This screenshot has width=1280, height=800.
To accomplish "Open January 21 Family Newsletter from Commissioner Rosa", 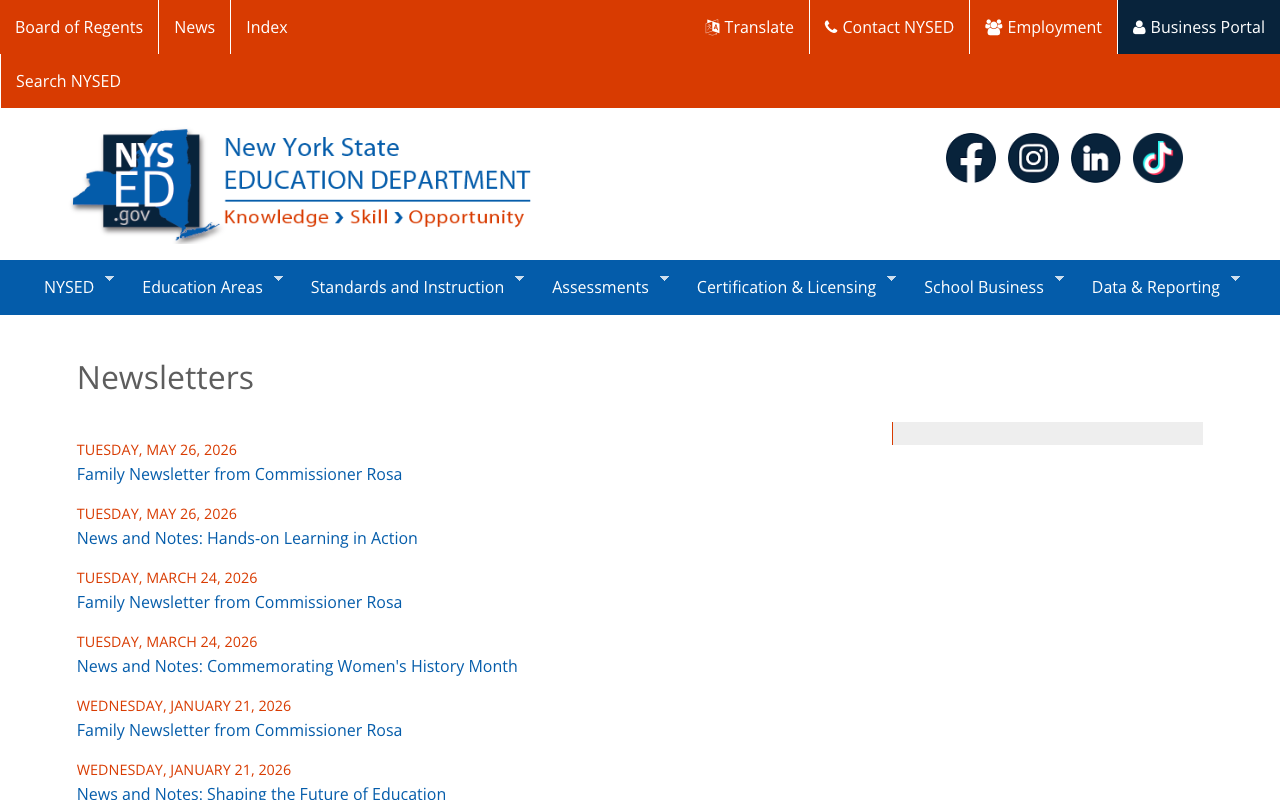I will coord(239,730).
